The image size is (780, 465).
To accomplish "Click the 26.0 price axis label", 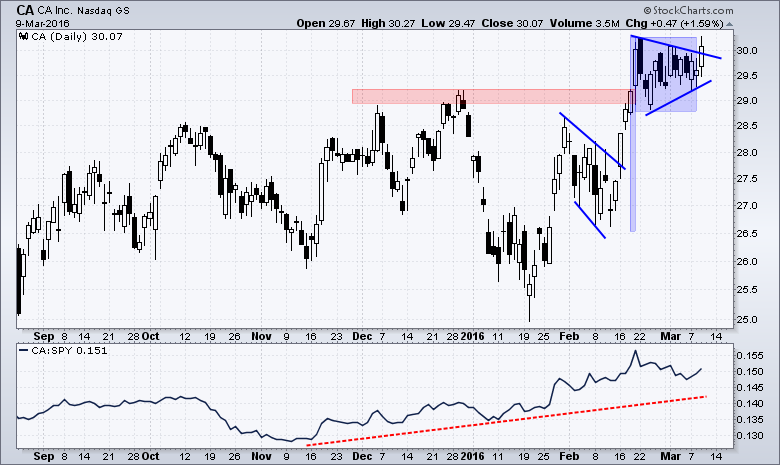I will click(x=747, y=262).
